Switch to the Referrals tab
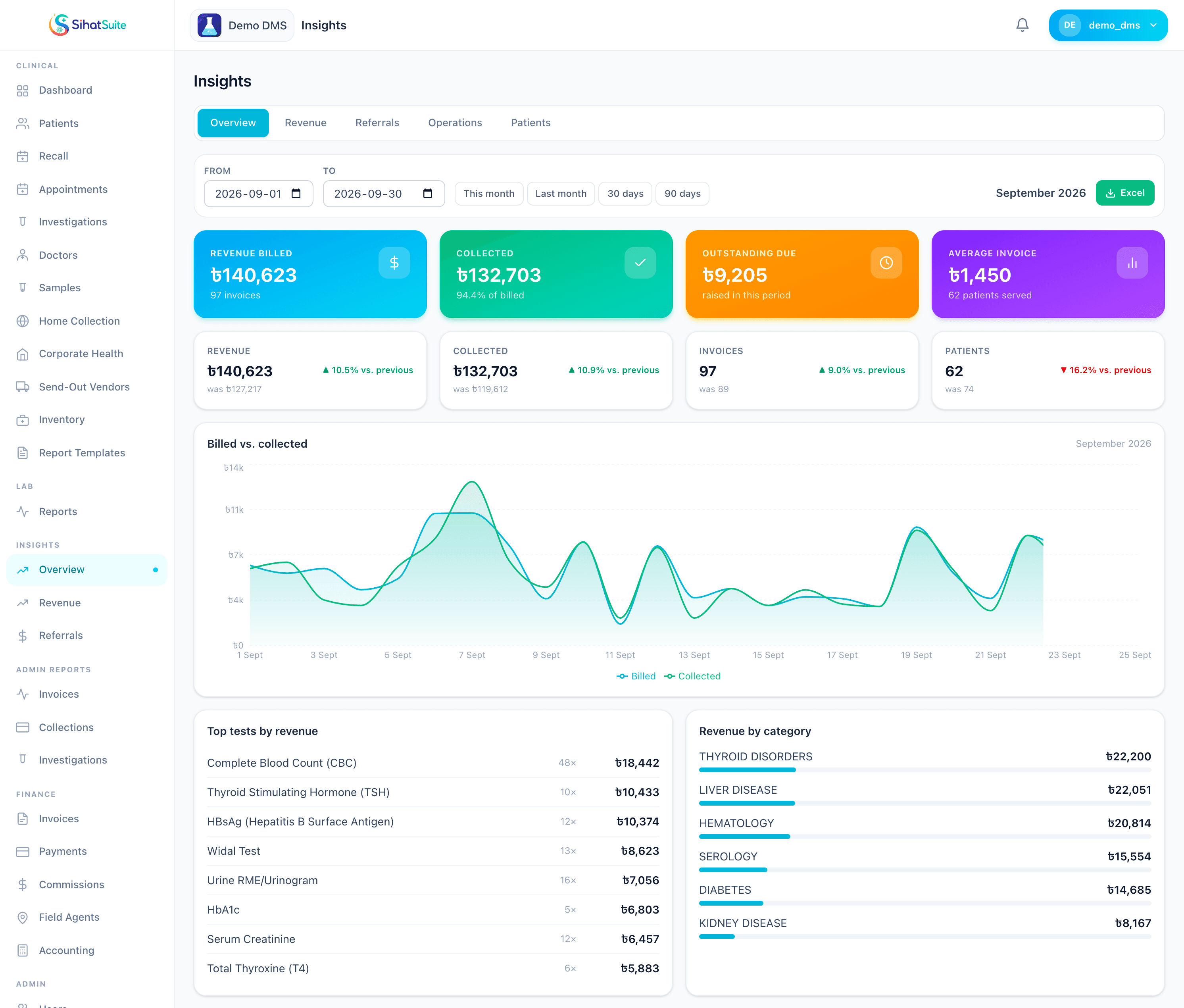The image size is (1184, 1008). tap(377, 123)
